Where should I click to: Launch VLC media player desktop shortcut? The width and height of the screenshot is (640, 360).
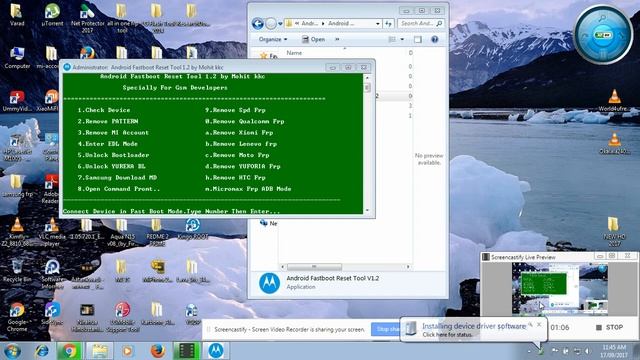(x=52, y=232)
